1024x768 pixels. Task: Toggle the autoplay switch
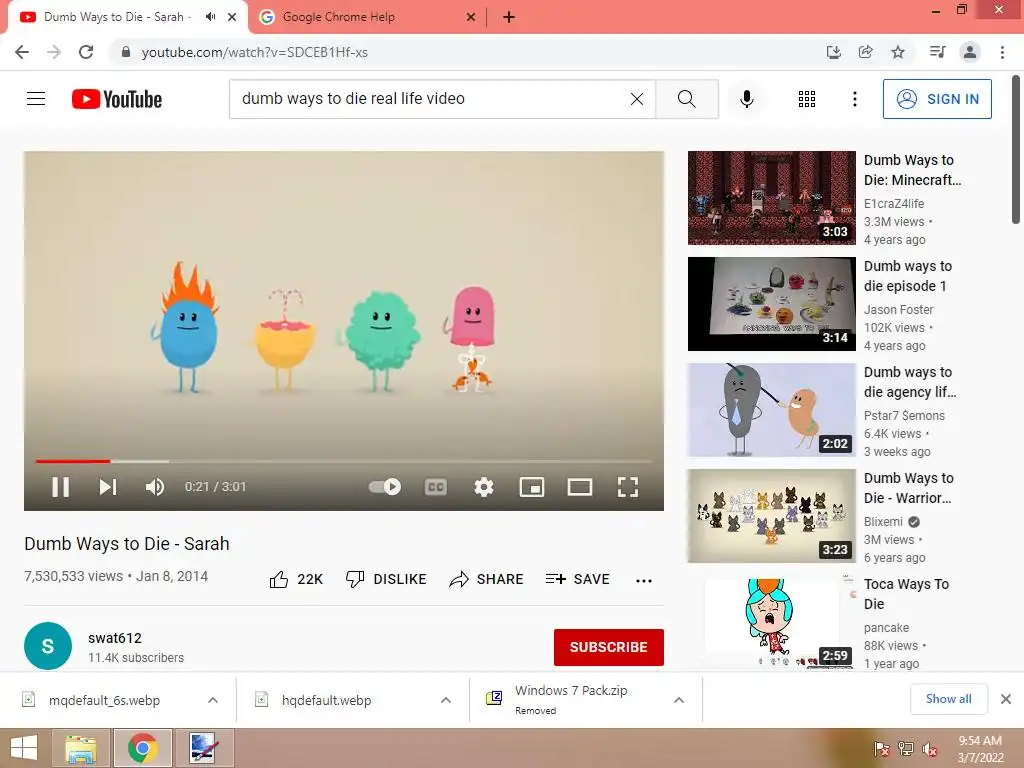[x=385, y=487]
